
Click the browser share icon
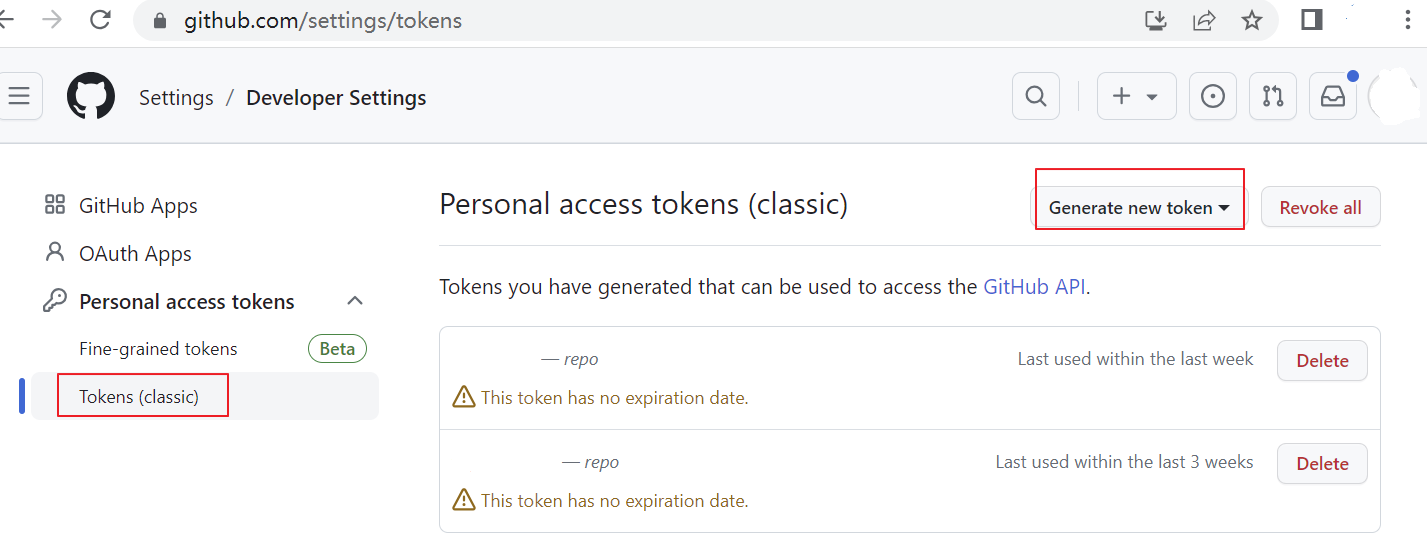pyautogui.click(x=1204, y=20)
